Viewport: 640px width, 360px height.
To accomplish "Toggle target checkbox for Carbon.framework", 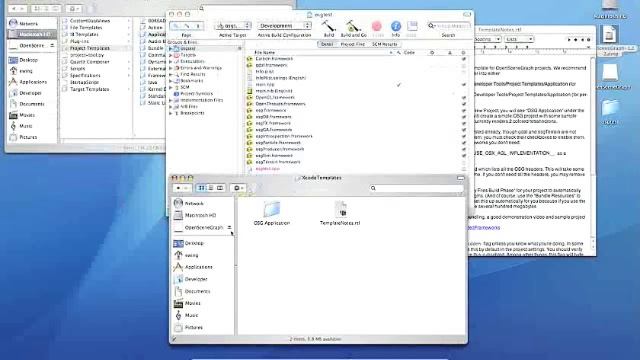I will click(x=463, y=59).
